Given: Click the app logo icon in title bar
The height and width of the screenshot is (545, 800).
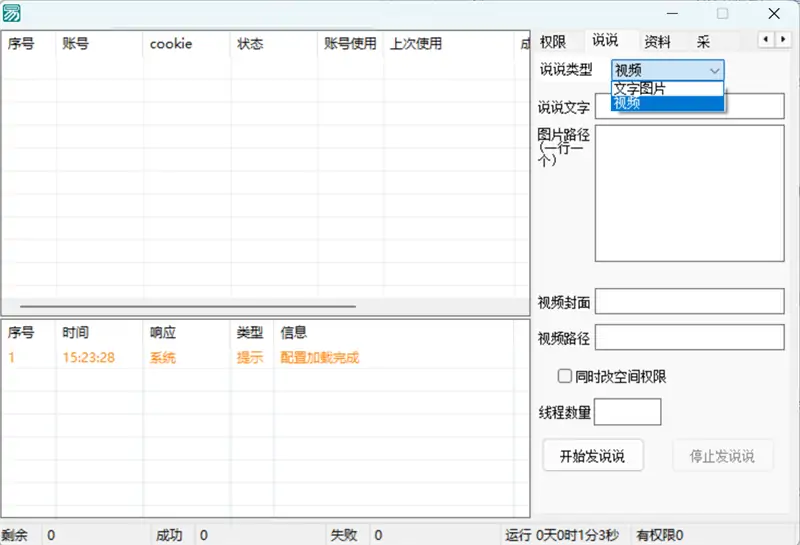Looking at the screenshot, I should pyautogui.click(x=13, y=14).
